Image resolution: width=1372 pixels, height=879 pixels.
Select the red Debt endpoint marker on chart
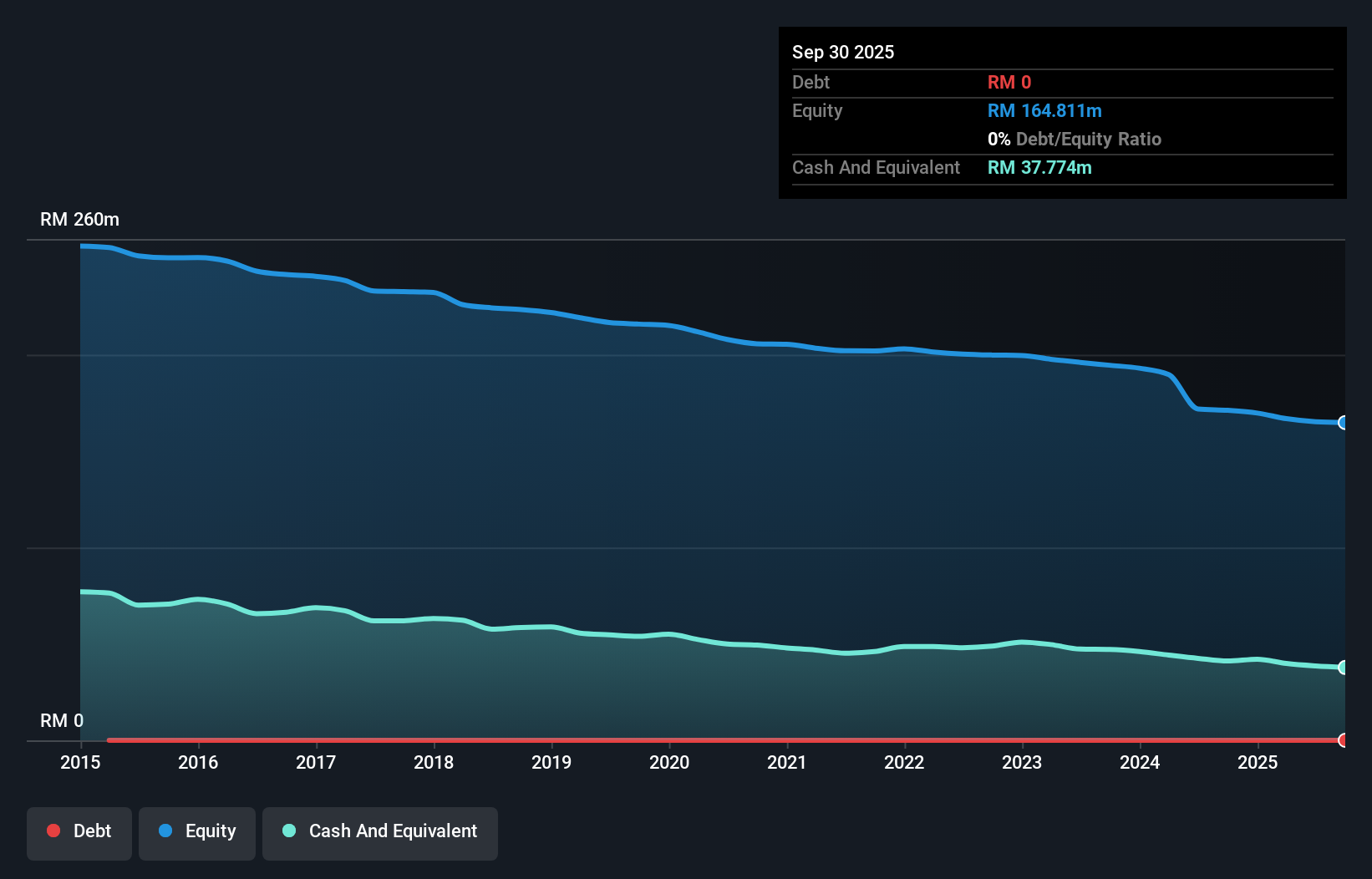(x=1341, y=740)
